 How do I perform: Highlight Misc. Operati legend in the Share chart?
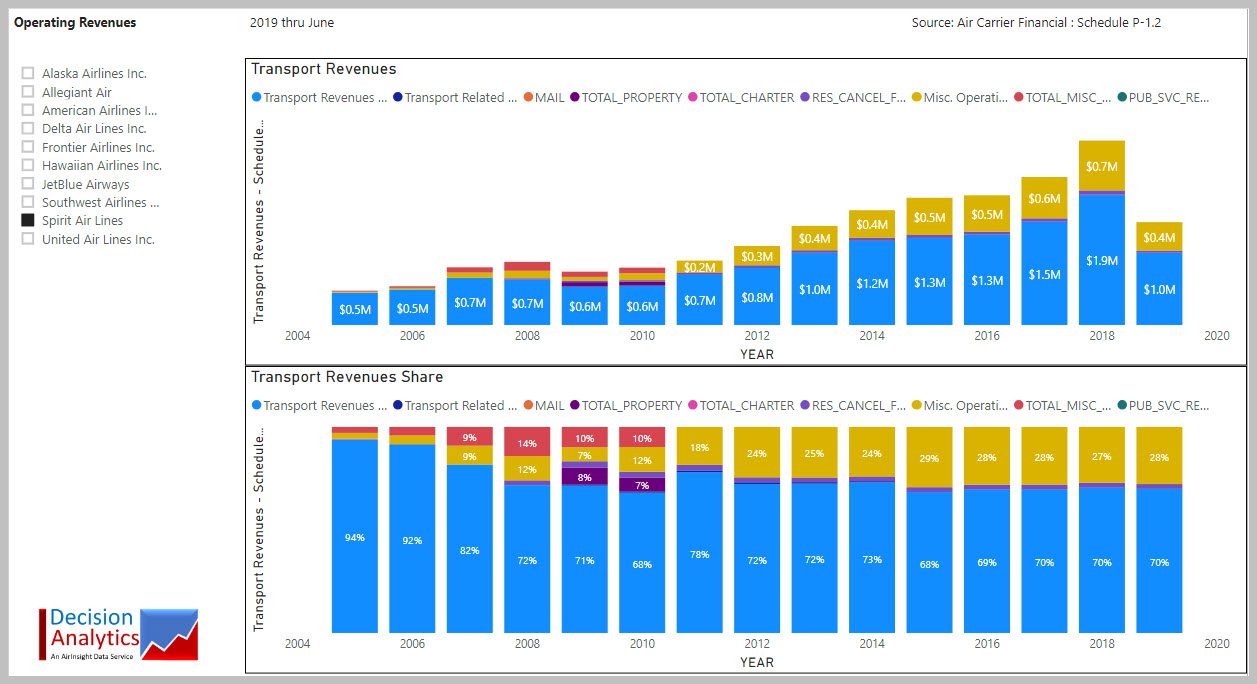pos(960,406)
